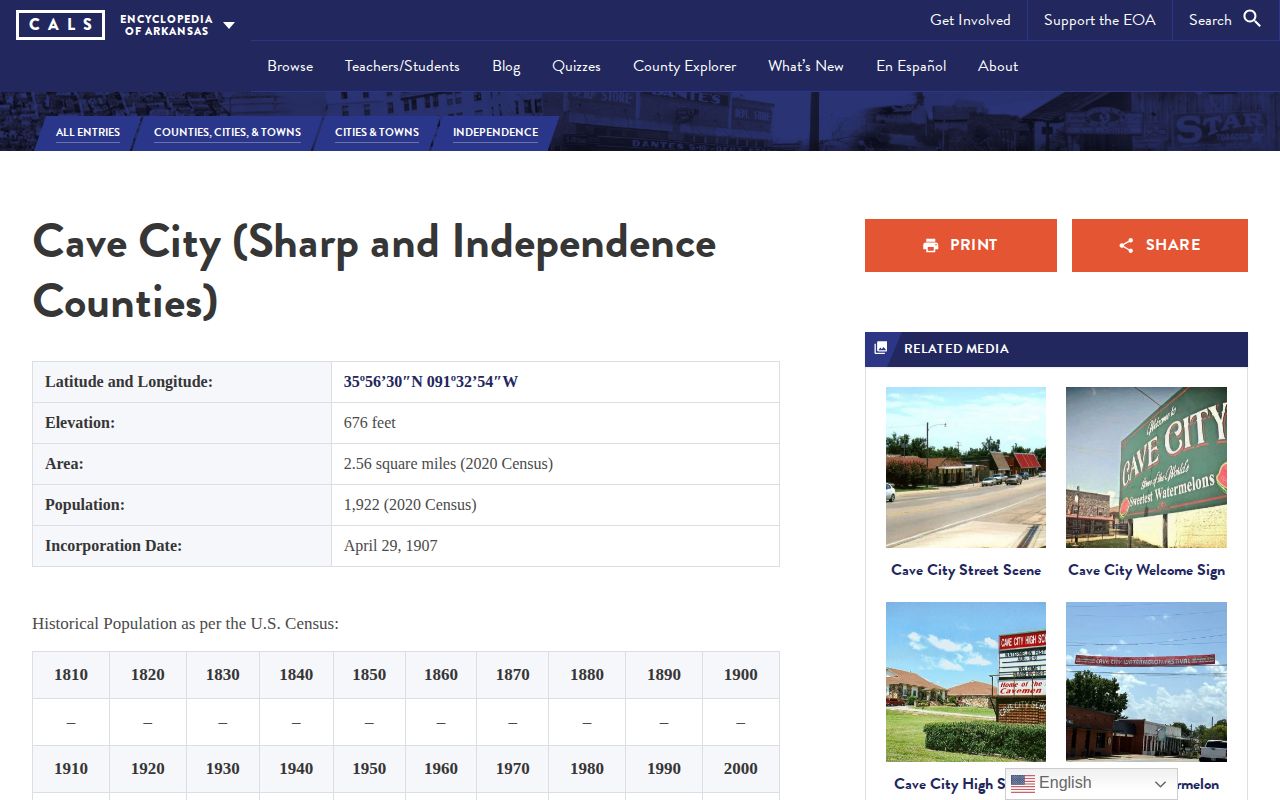Click the share icon in Share button
This screenshot has height=800, width=1280.
click(1126, 245)
